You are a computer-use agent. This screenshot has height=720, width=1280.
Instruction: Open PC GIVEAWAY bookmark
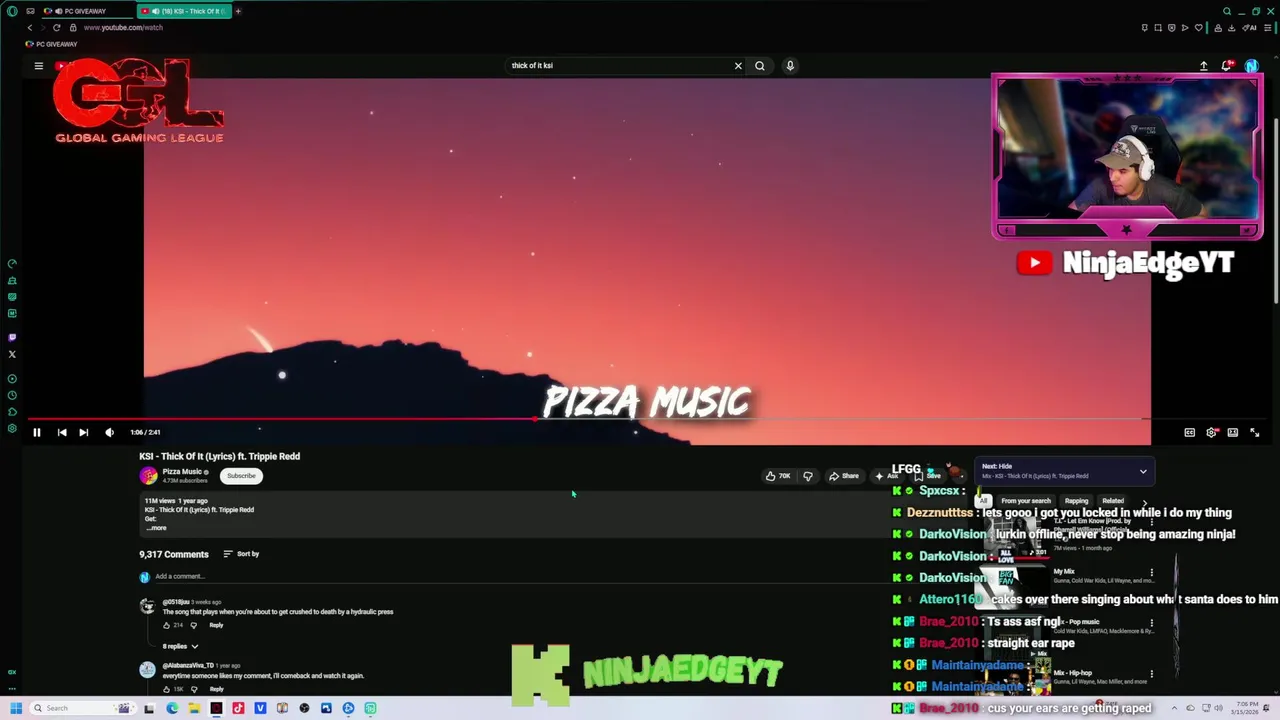coord(51,44)
